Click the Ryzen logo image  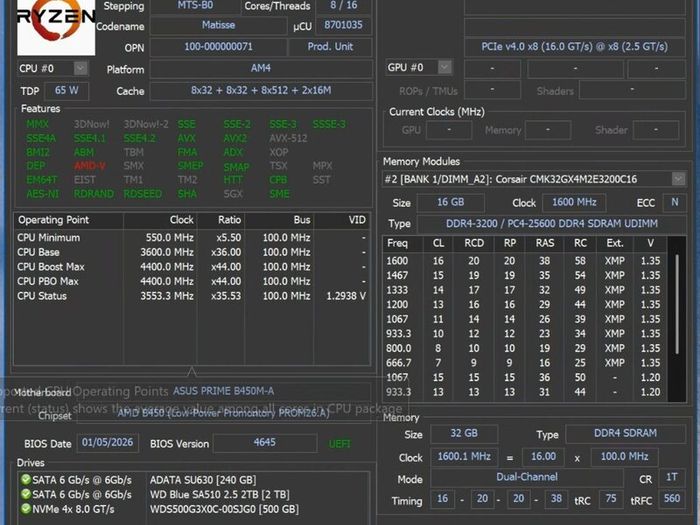click(56, 27)
